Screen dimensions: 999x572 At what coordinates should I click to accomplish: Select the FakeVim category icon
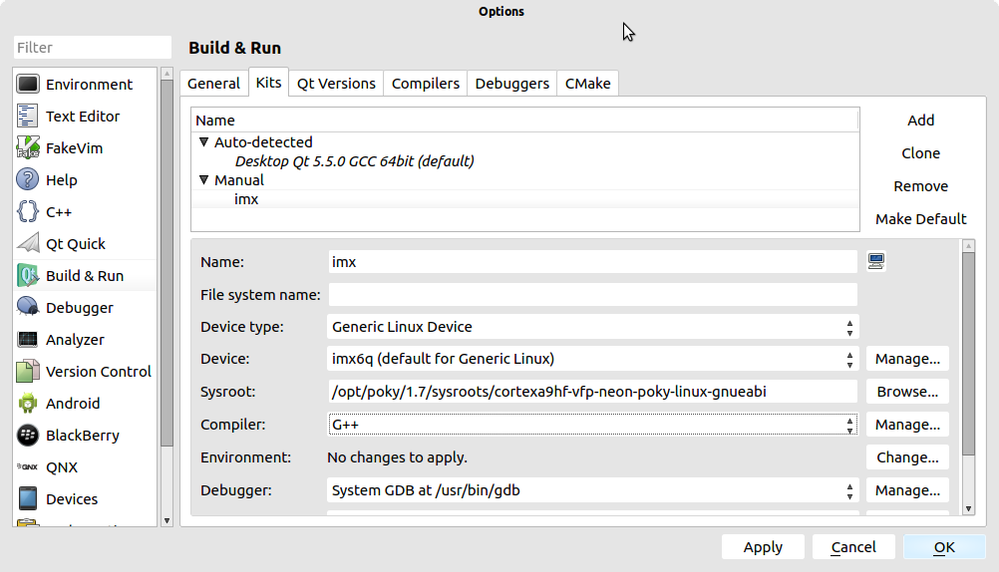(28, 149)
